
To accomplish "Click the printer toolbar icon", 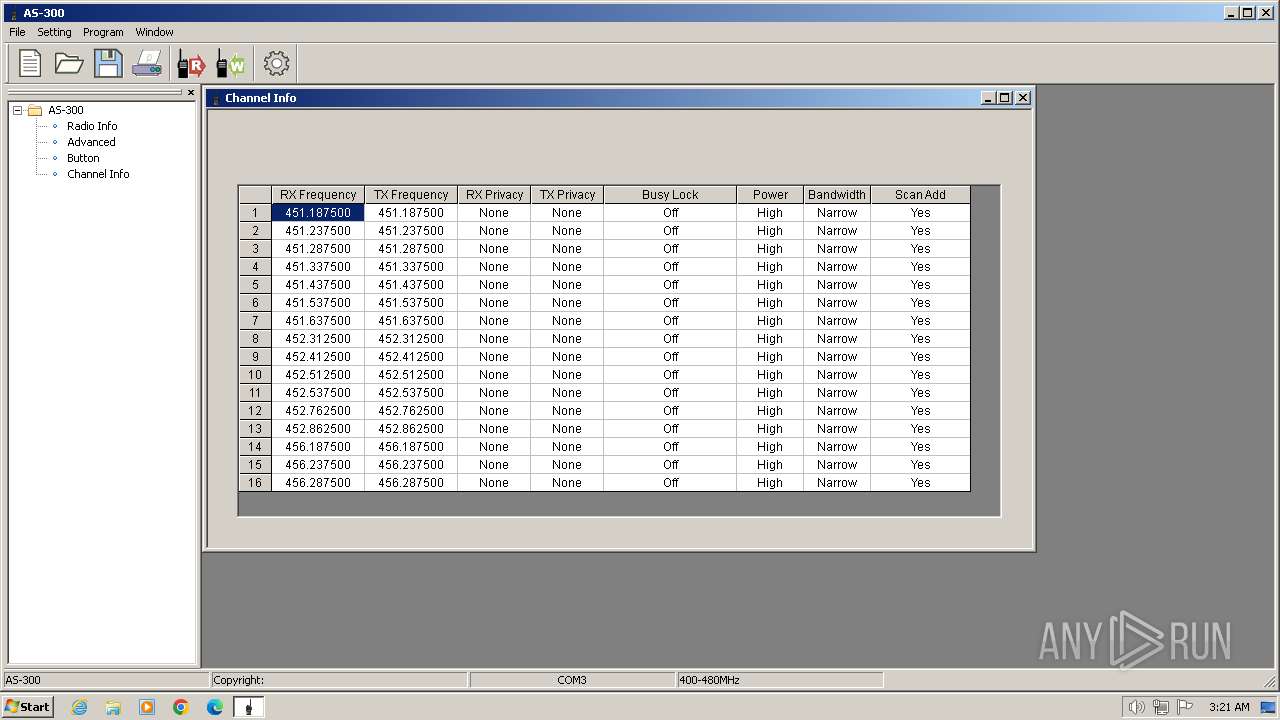I will pyautogui.click(x=147, y=63).
